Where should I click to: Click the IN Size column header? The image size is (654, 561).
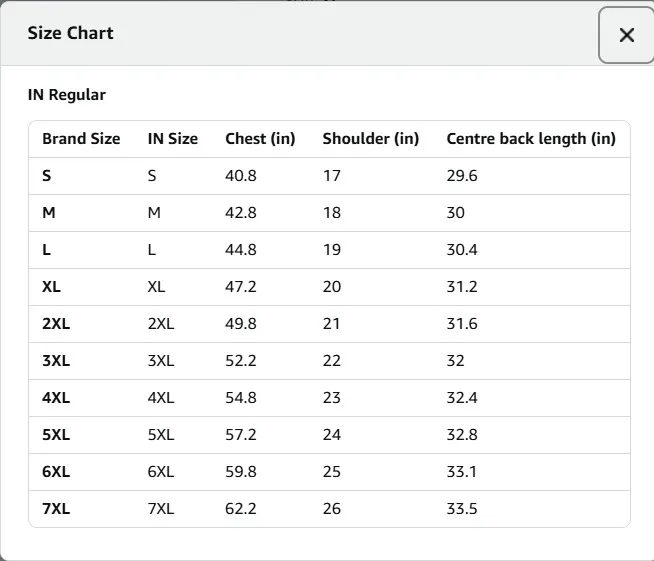point(173,139)
